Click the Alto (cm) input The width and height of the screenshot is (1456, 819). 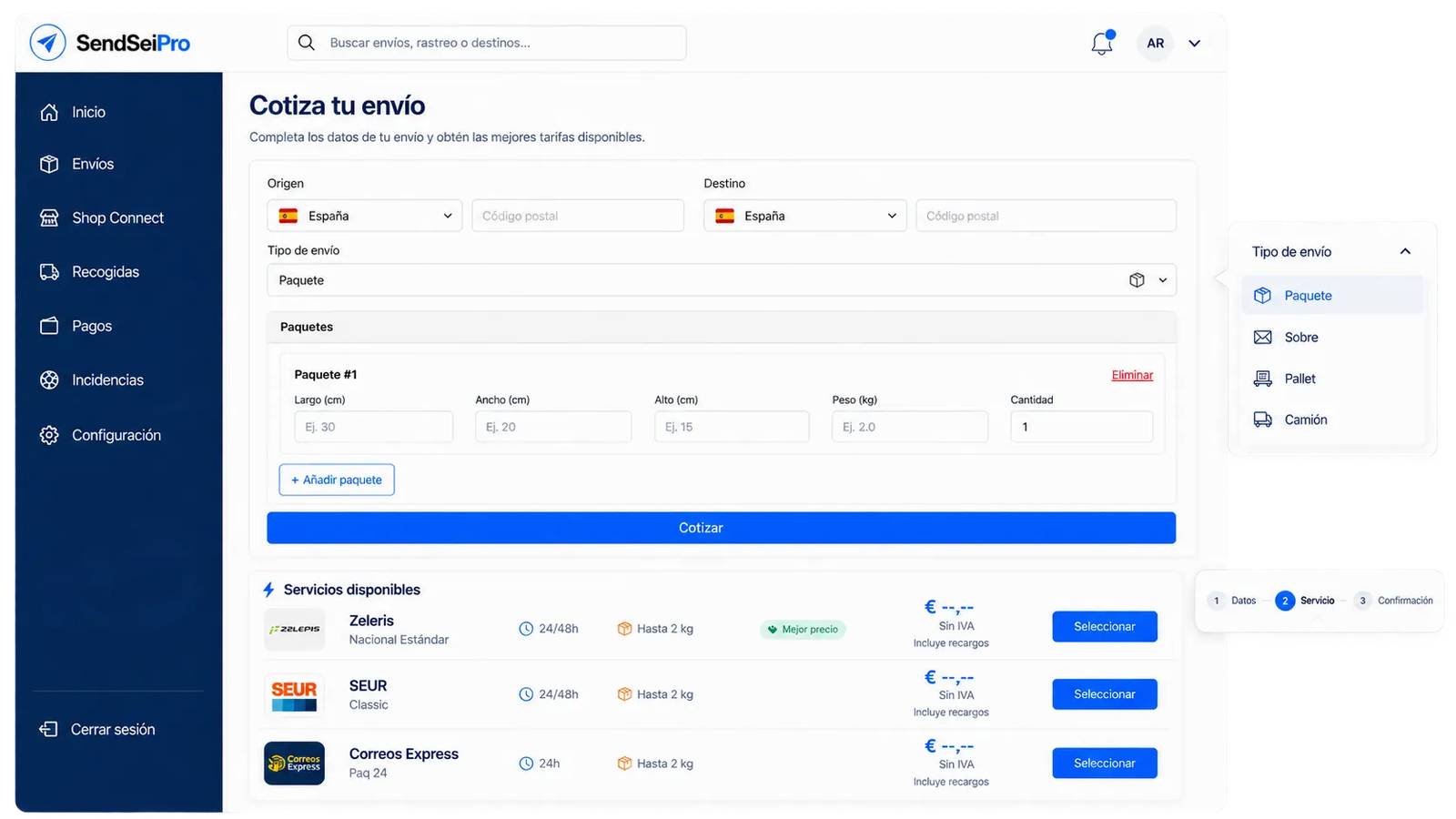pyautogui.click(x=732, y=427)
